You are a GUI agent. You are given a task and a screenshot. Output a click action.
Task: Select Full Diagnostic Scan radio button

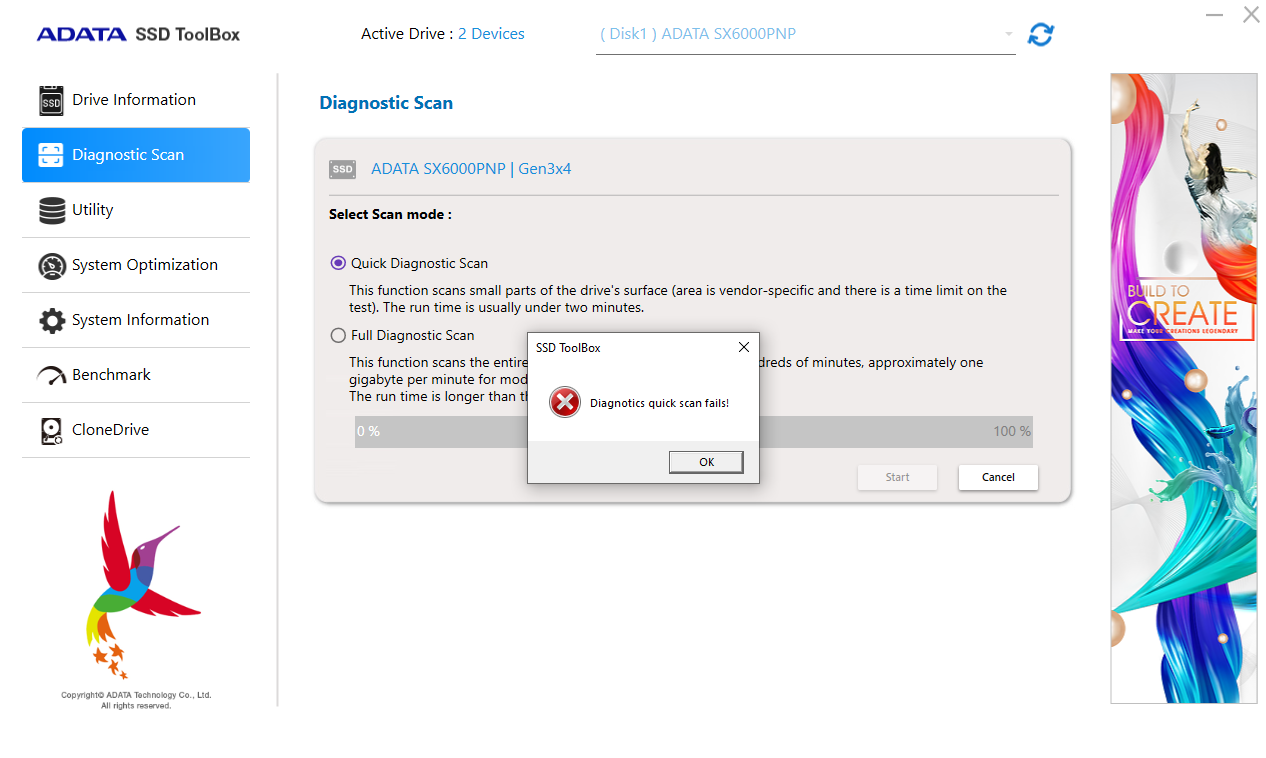coord(338,335)
